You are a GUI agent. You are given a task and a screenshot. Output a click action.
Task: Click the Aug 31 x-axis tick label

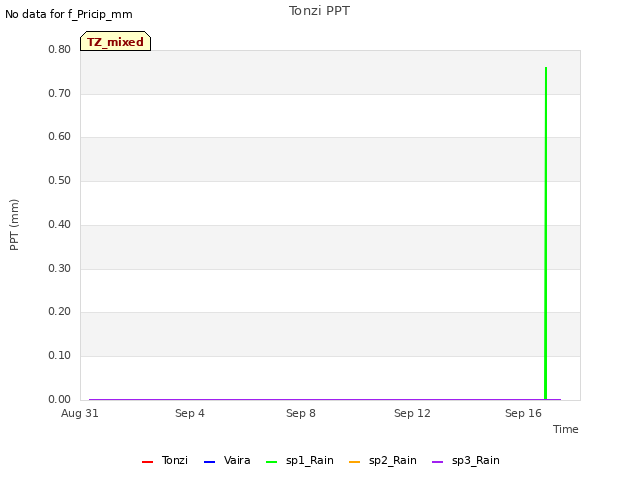[x=80, y=413]
